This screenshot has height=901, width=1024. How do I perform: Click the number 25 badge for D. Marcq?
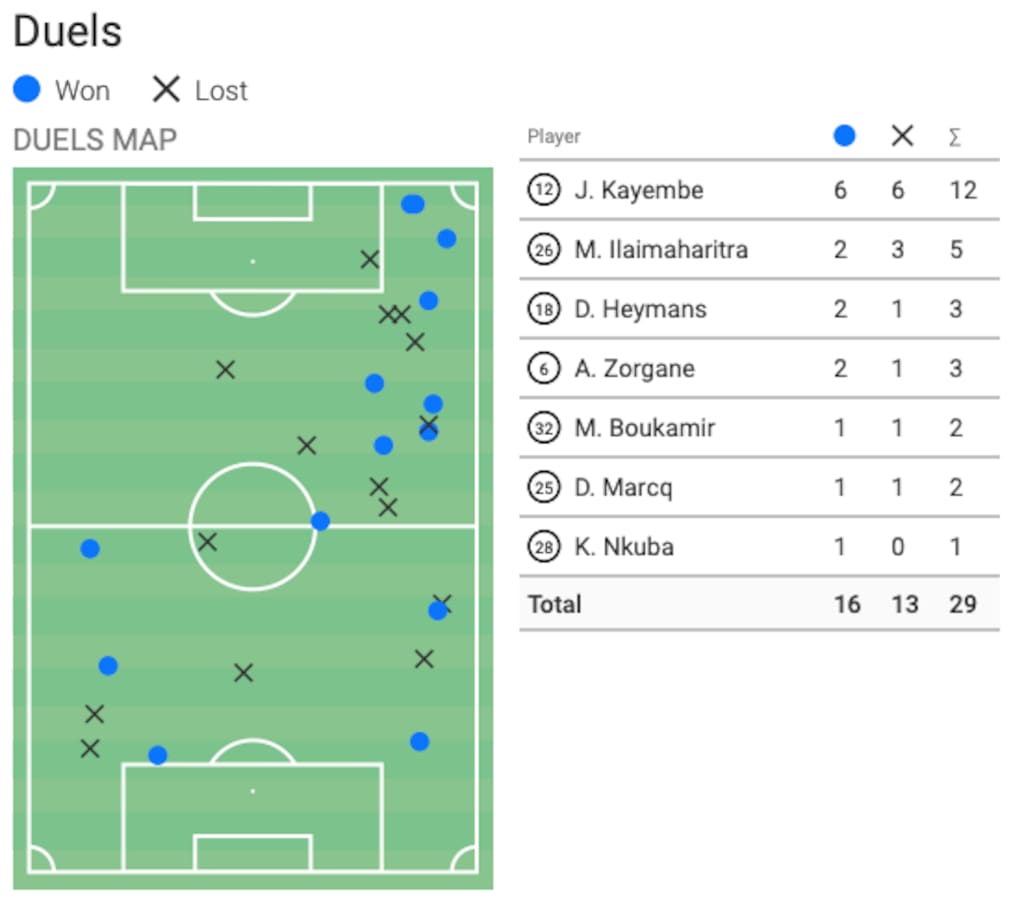pyautogui.click(x=543, y=488)
